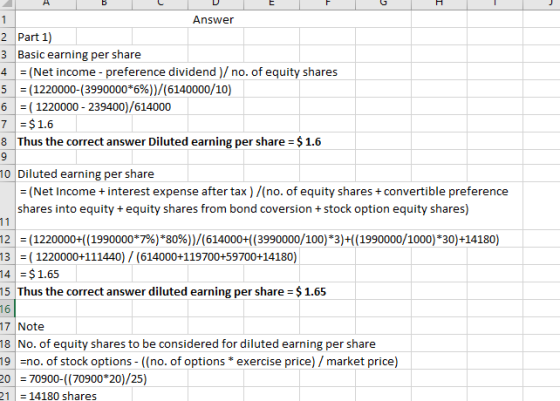Screen dimensions: 560x401
Task: Select row header 9
Action: [x=8, y=157]
